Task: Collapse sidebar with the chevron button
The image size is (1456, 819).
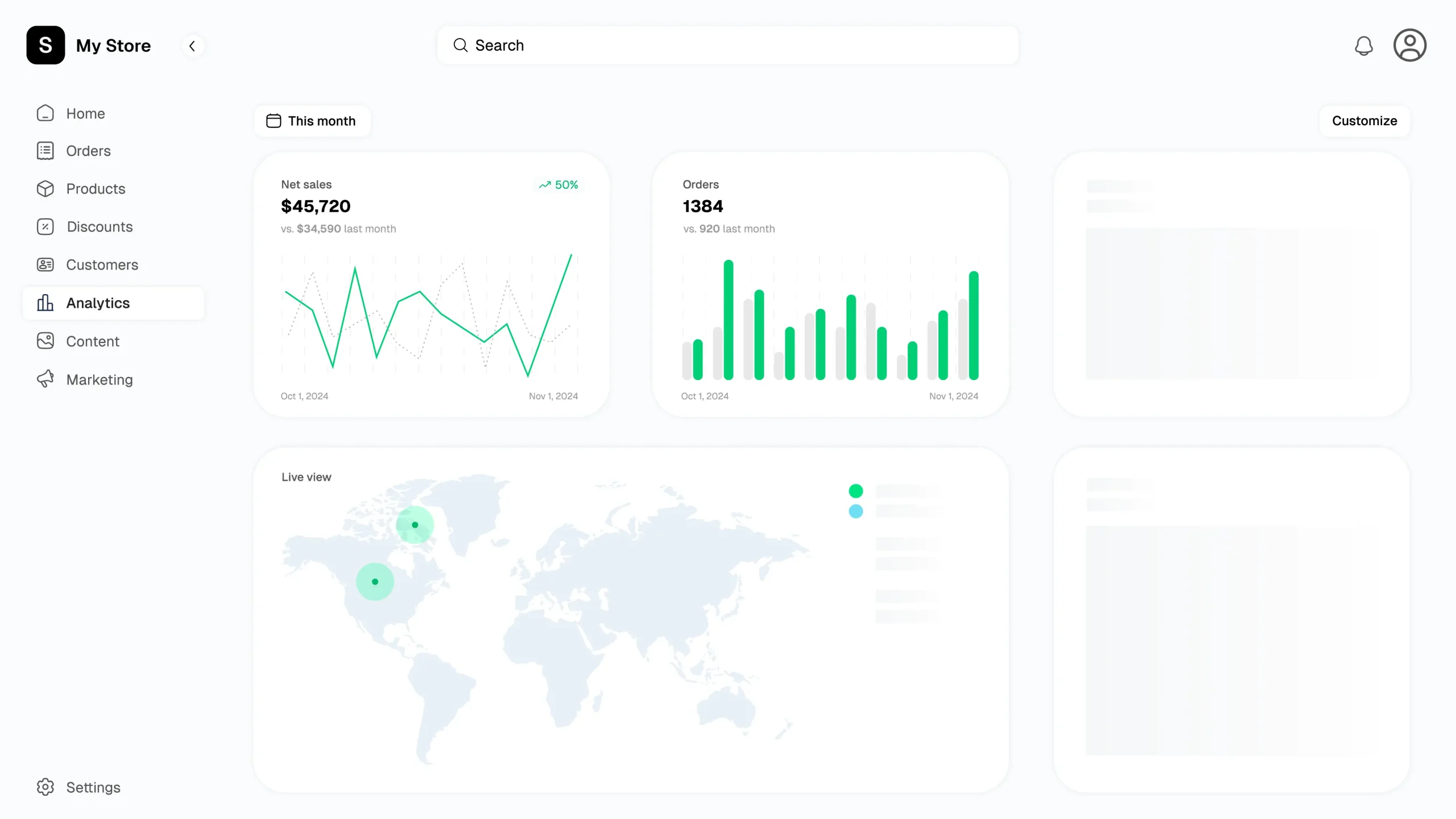Action: pyautogui.click(x=192, y=46)
